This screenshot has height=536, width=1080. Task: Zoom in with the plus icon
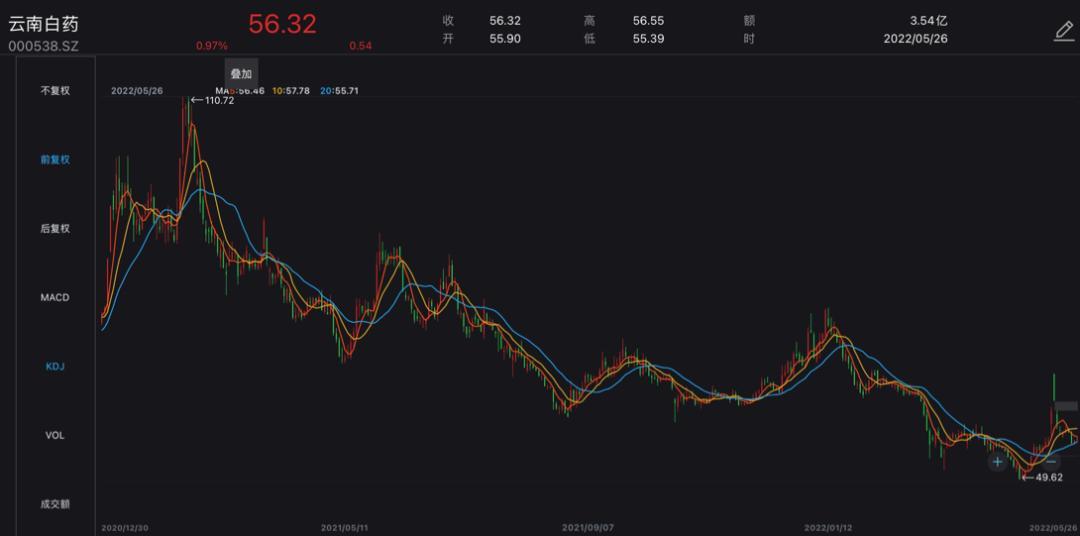click(x=997, y=462)
